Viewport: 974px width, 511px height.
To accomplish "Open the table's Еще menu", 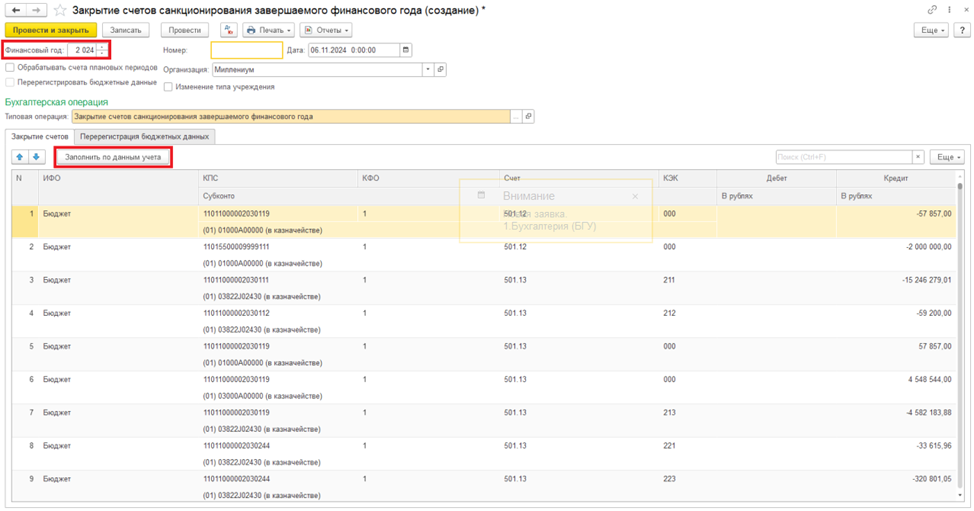I will 947,157.
